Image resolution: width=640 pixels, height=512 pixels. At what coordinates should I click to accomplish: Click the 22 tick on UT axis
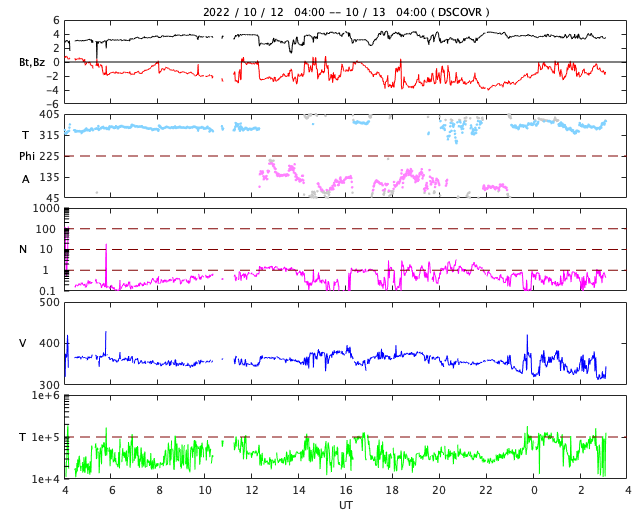[487, 490]
